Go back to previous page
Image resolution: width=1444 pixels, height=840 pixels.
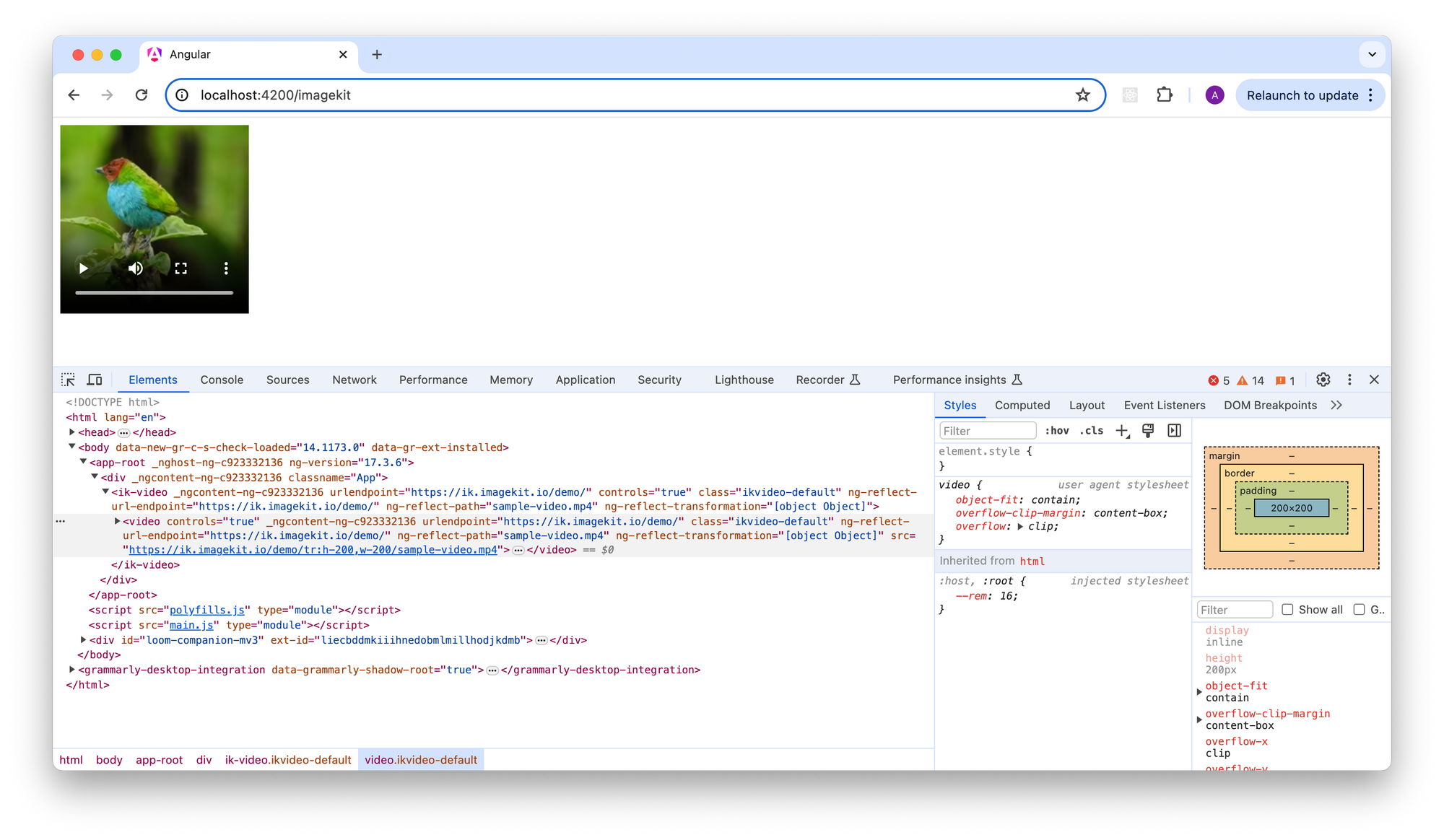pyautogui.click(x=74, y=95)
